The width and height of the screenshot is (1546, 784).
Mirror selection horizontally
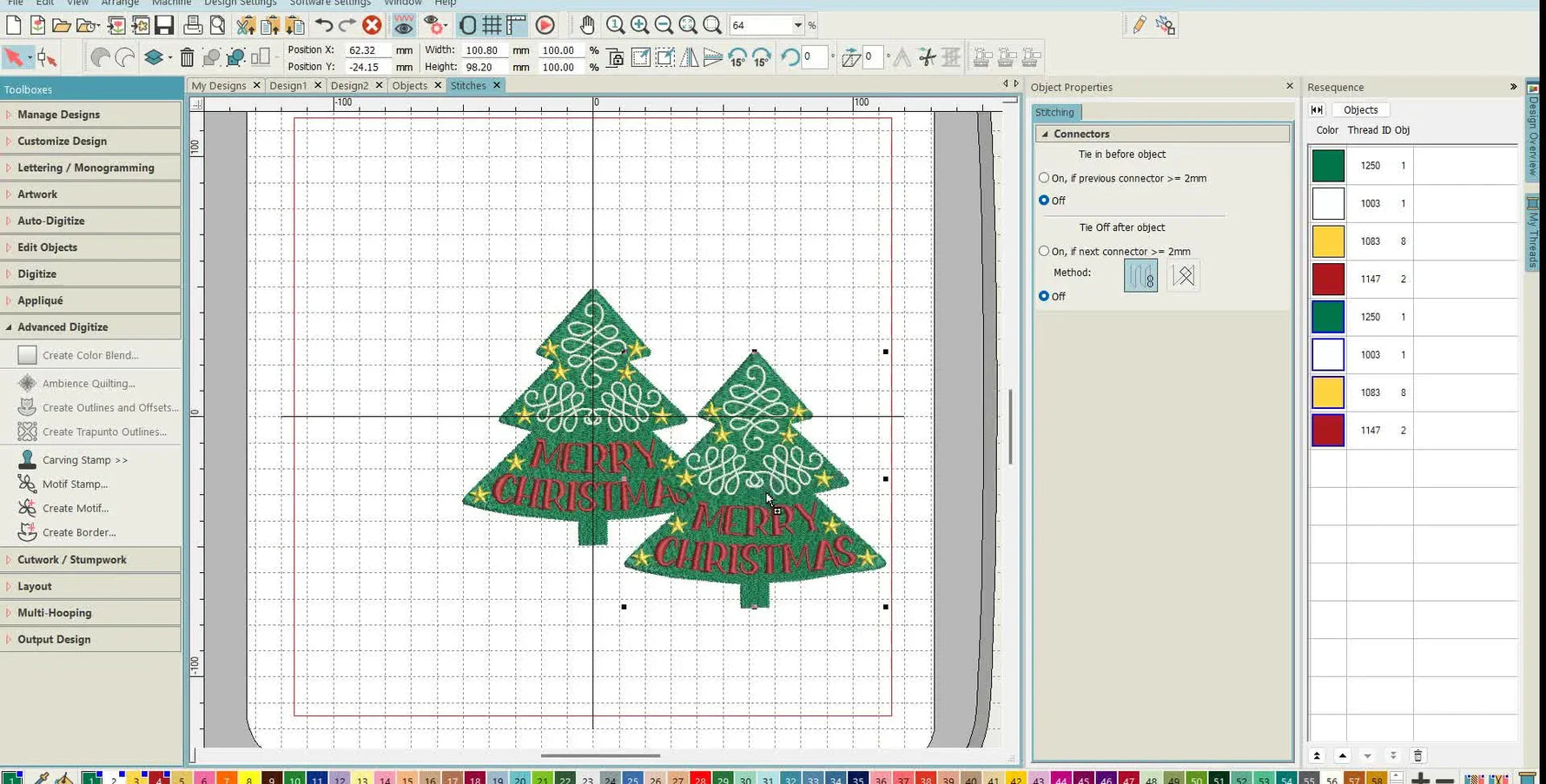click(689, 58)
